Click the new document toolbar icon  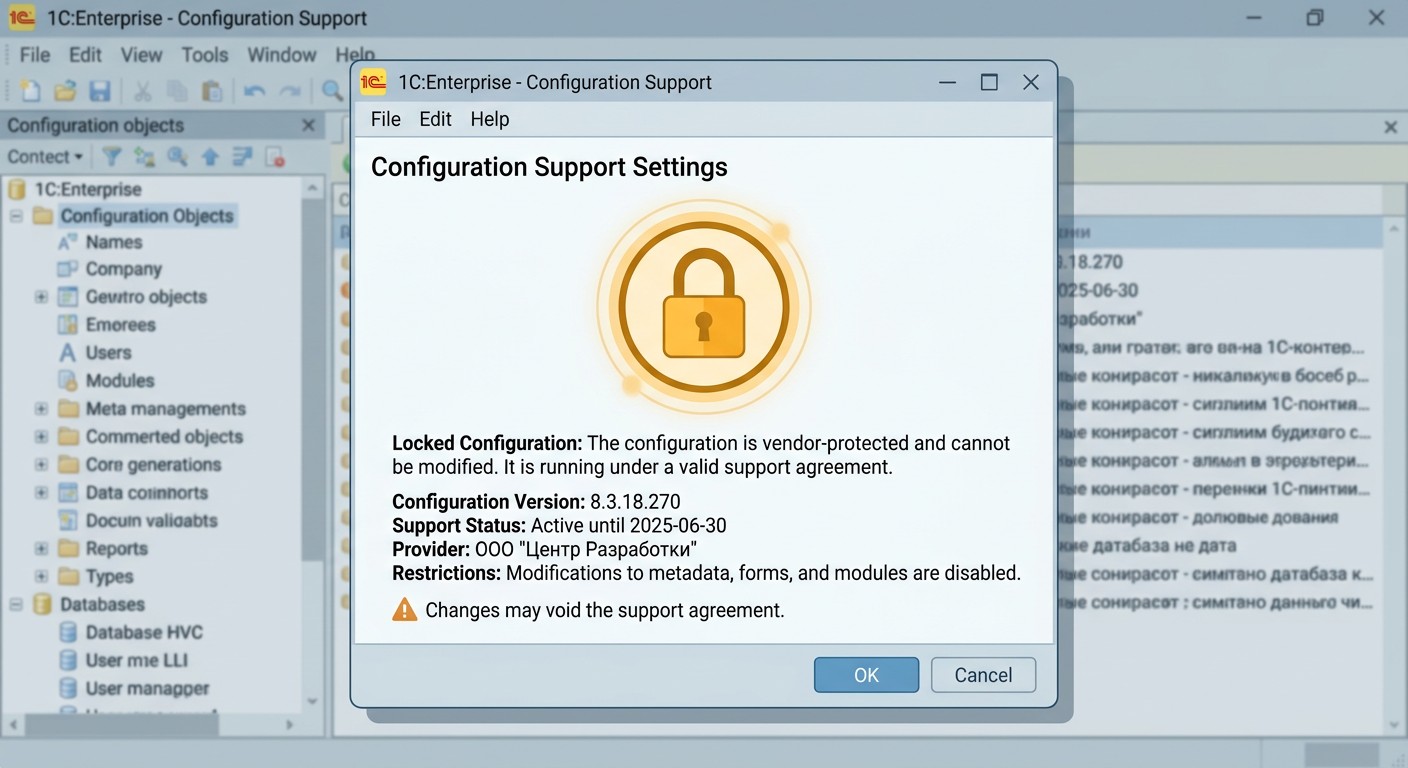pyautogui.click(x=31, y=91)
